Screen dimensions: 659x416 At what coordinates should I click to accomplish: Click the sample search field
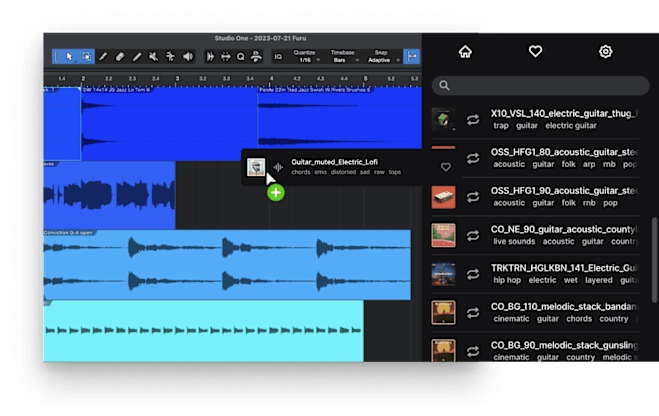[x=540, y=86]
